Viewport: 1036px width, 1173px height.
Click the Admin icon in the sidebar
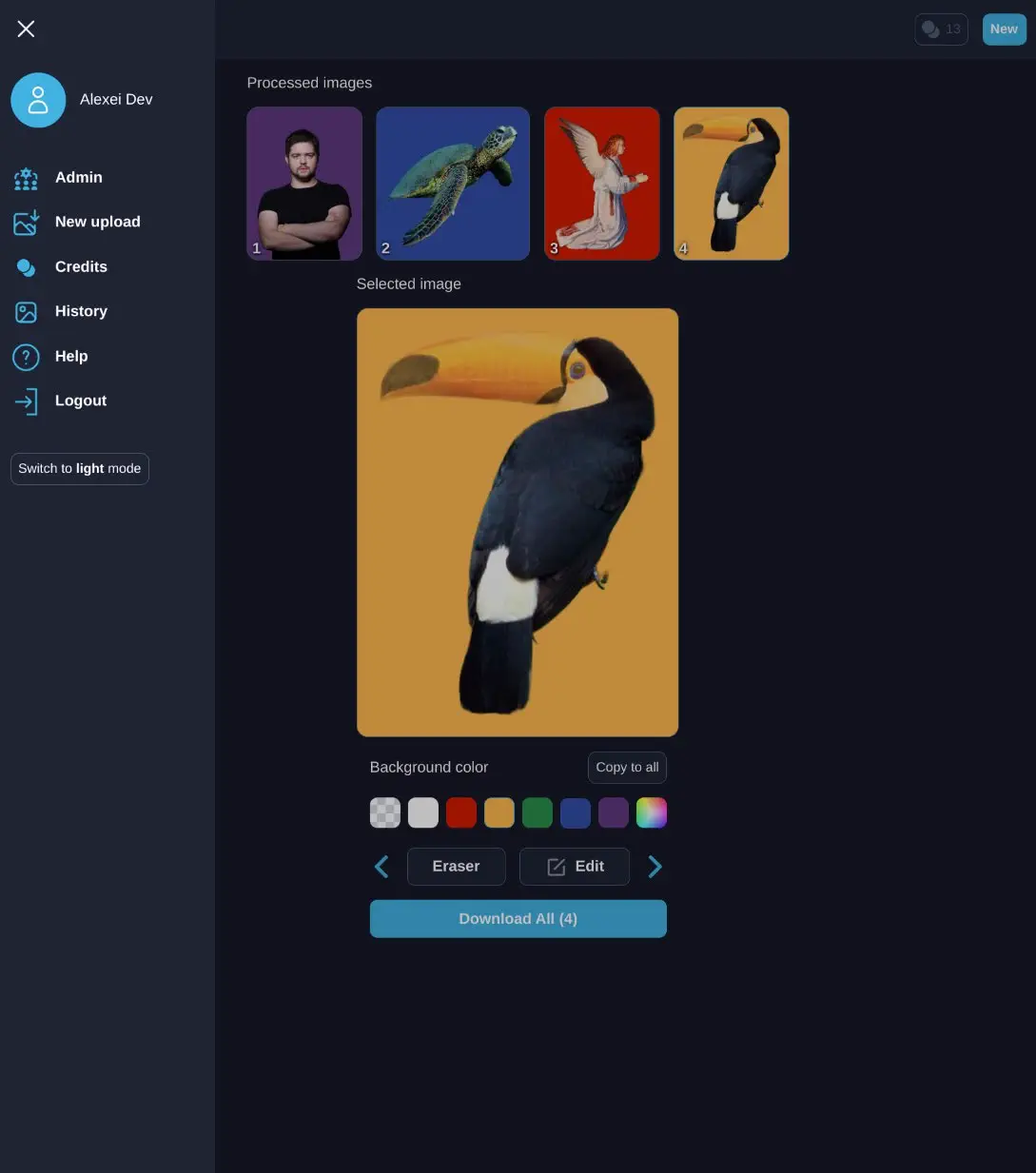point(26,178)
